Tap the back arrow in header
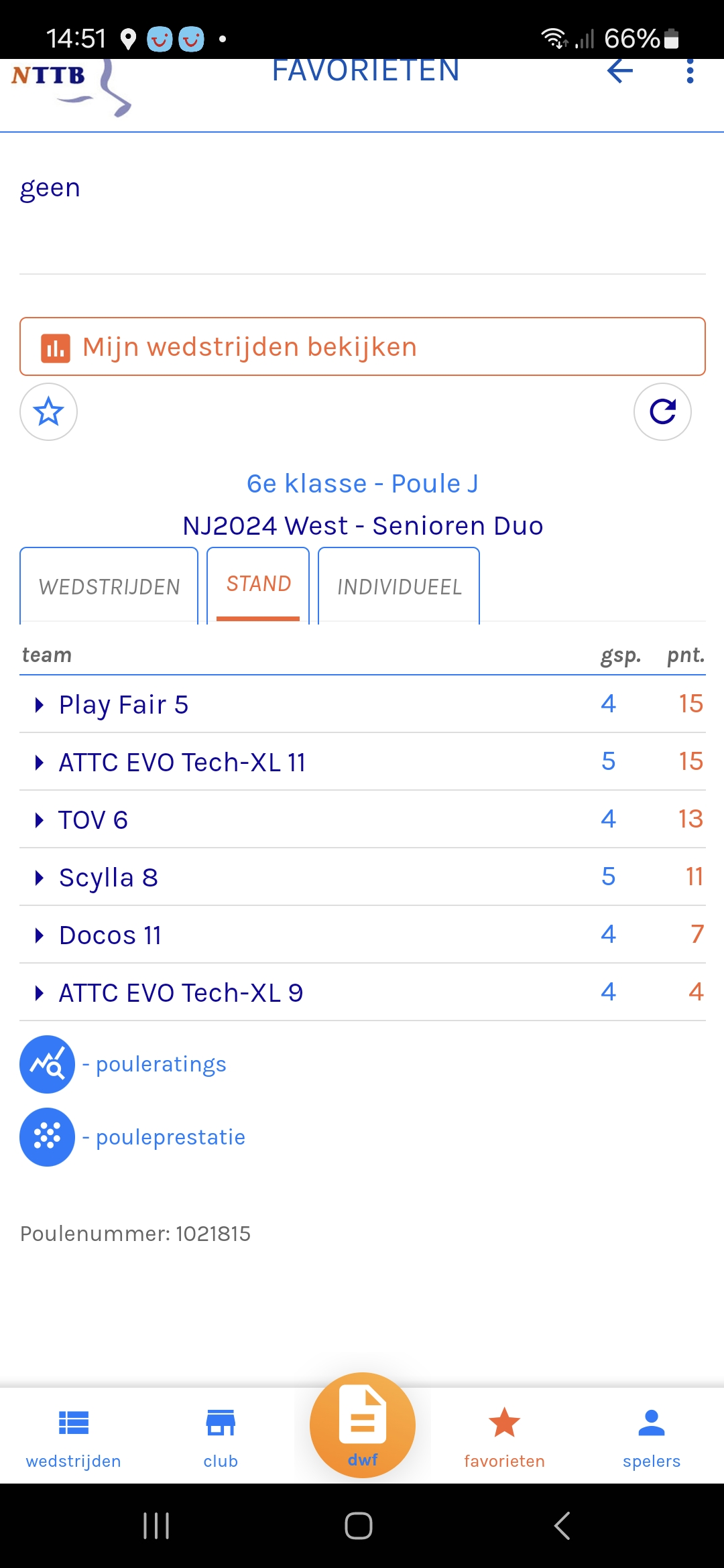 [x=619, y=71]
